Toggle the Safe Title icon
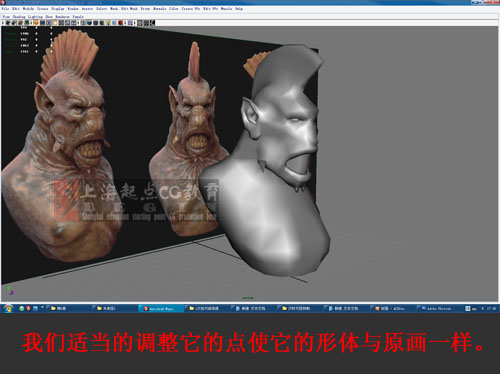The image size is (500, 374). [74, 23]
